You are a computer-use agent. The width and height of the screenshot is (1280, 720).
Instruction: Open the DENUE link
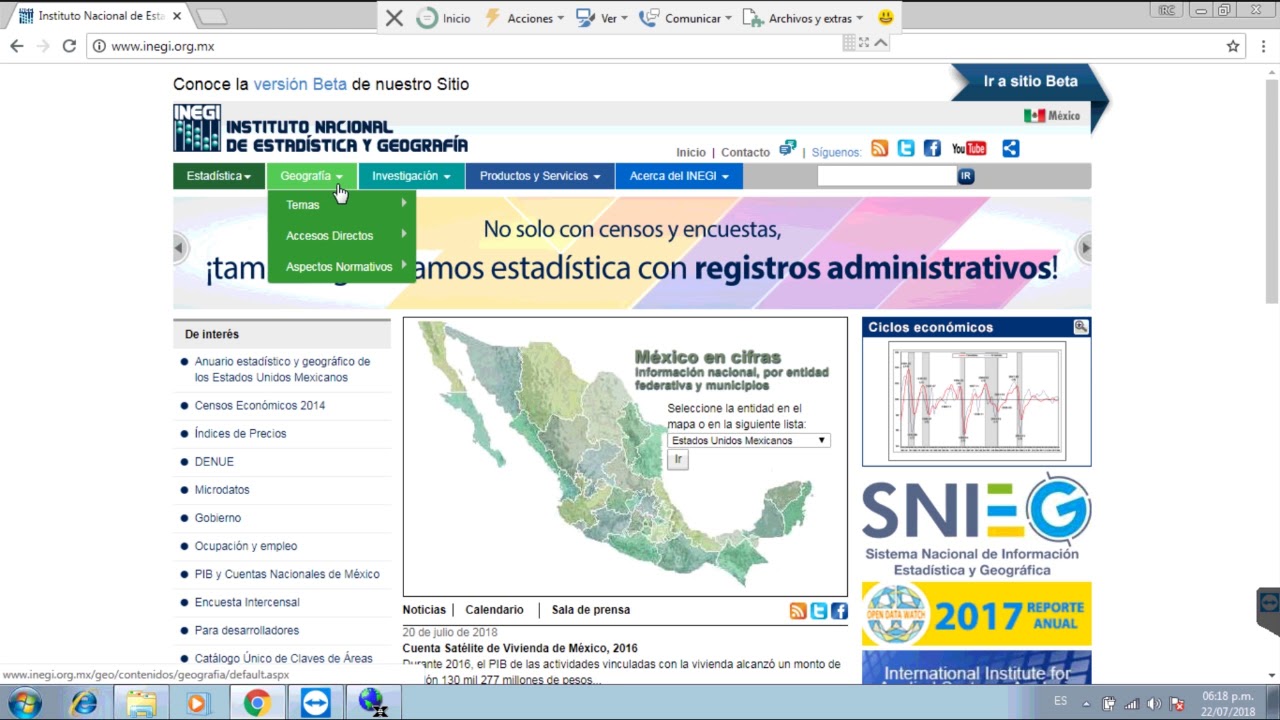[214, 462]
